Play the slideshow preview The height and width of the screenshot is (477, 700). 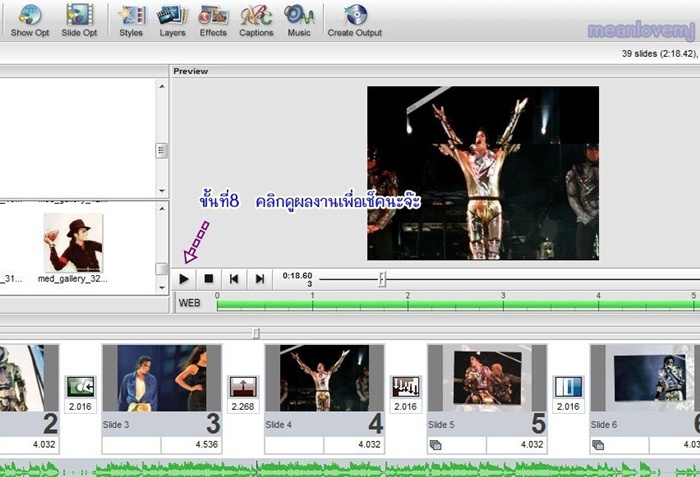pos(183,279)
